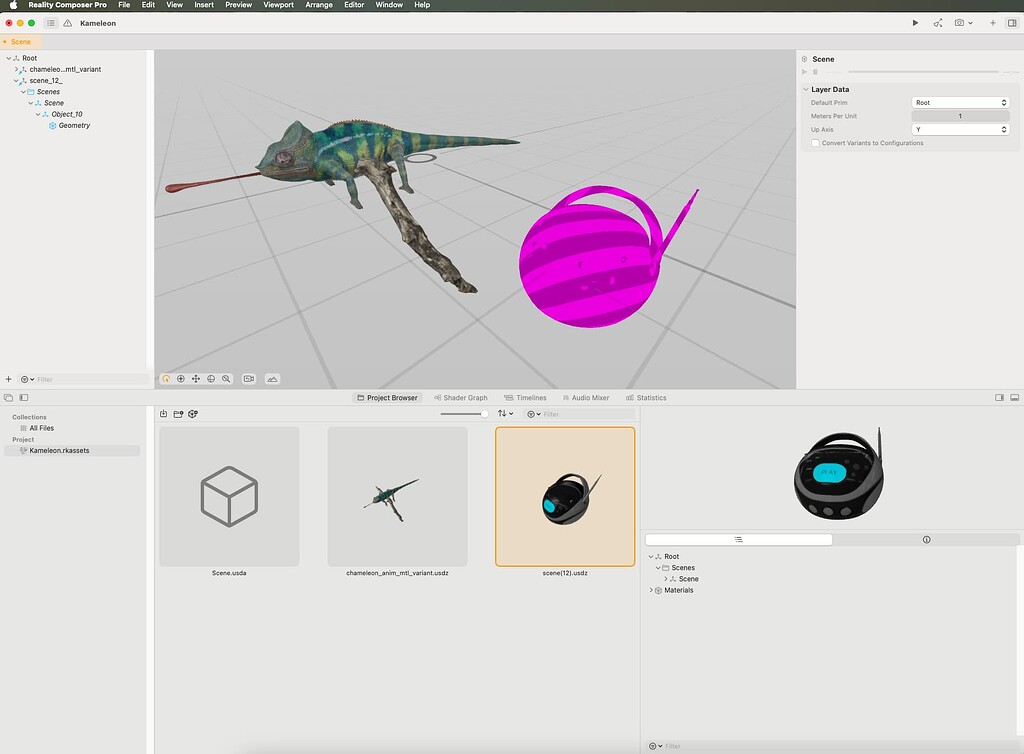This screenshot has height=754, width=1024.
Task: Click the import files icon in Project Browser
Action: [164, 413]
